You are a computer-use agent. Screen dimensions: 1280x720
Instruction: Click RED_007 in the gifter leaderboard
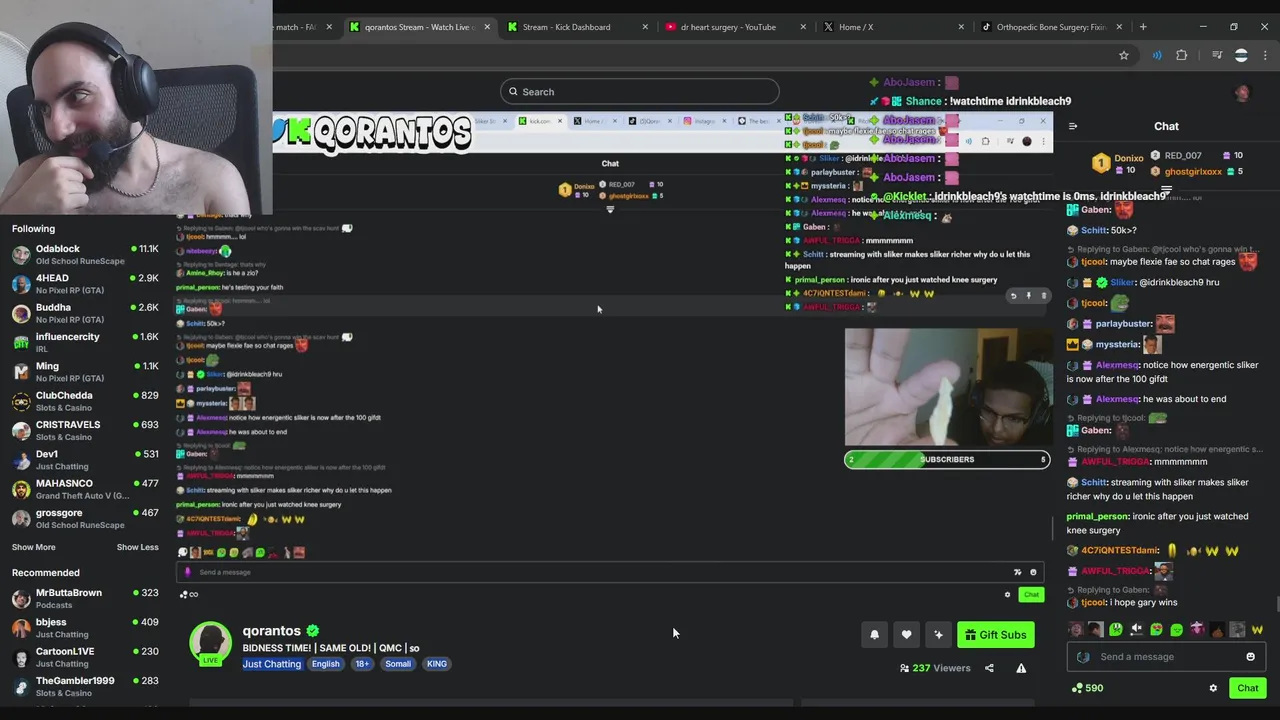1182,156
